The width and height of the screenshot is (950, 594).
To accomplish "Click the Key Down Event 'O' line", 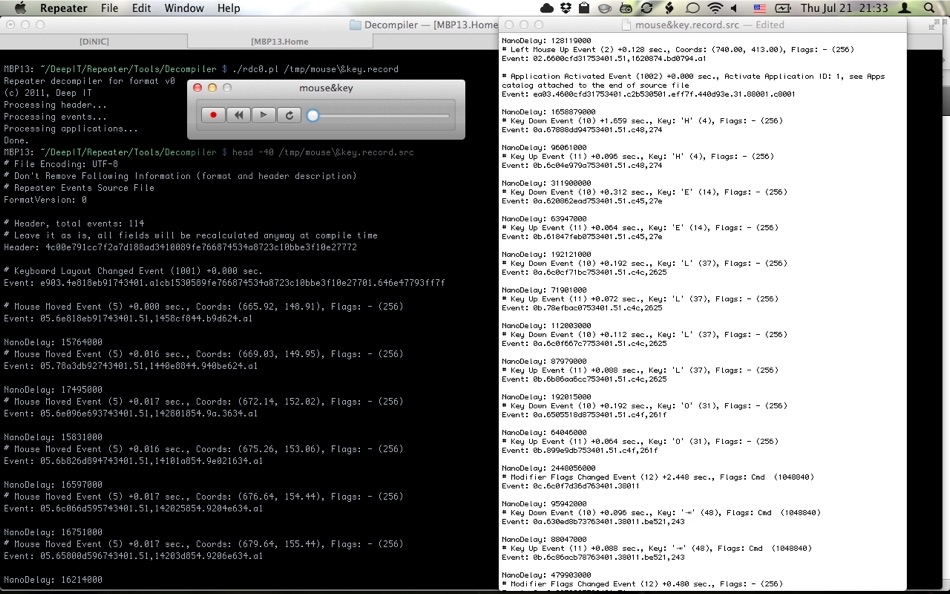I will tap(645, 406).
